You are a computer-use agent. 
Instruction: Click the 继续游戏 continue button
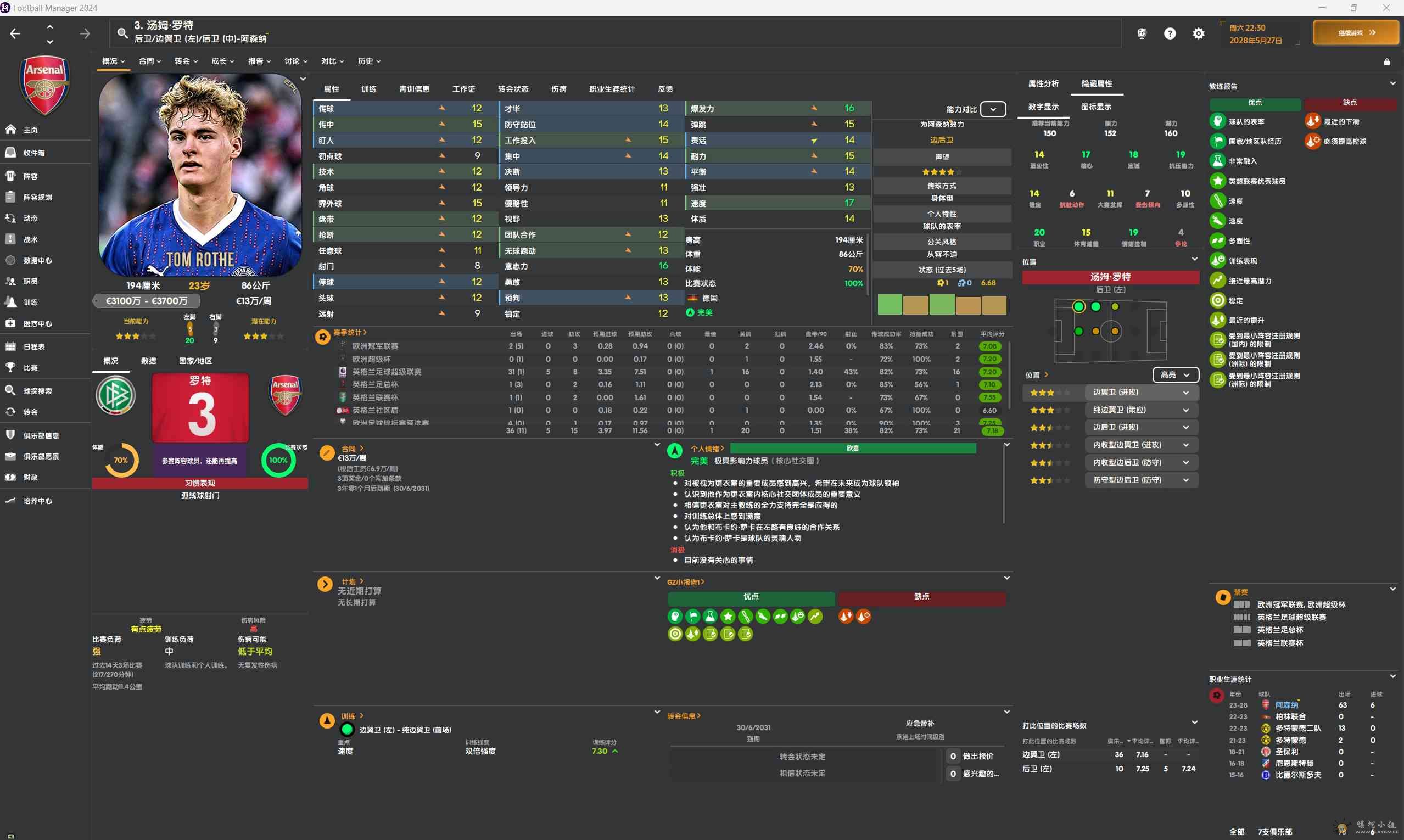(1355, 33)
